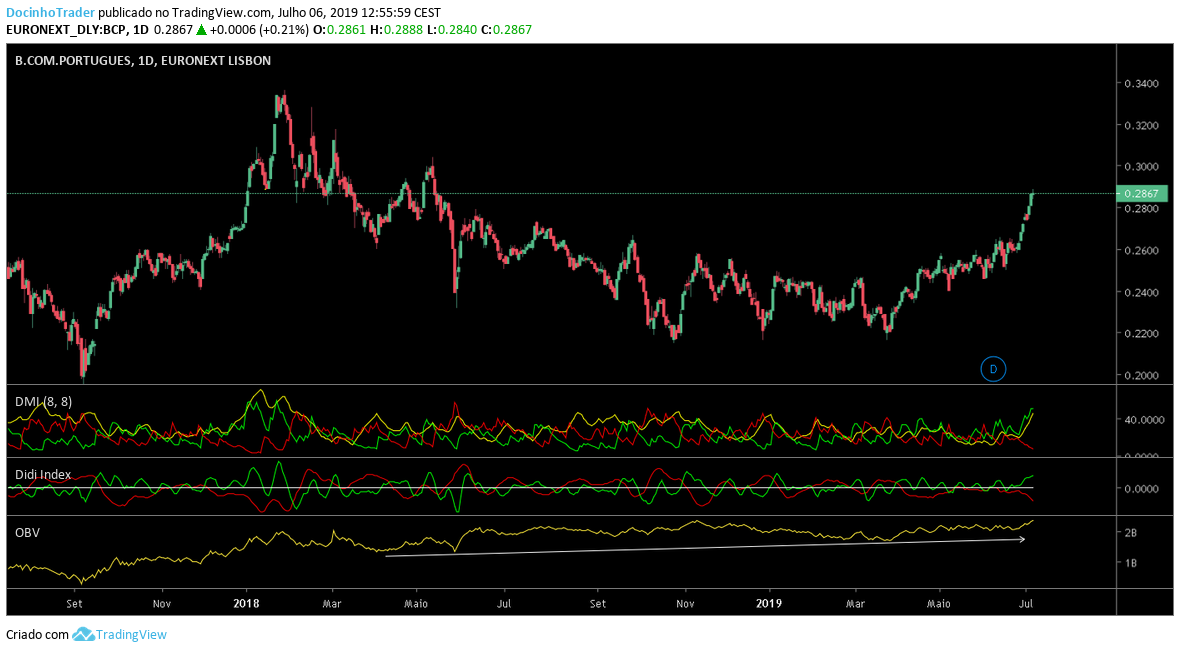
Task: Click the C:0.2867 close value
Action: pyautogui.click(x=506, y=30)
